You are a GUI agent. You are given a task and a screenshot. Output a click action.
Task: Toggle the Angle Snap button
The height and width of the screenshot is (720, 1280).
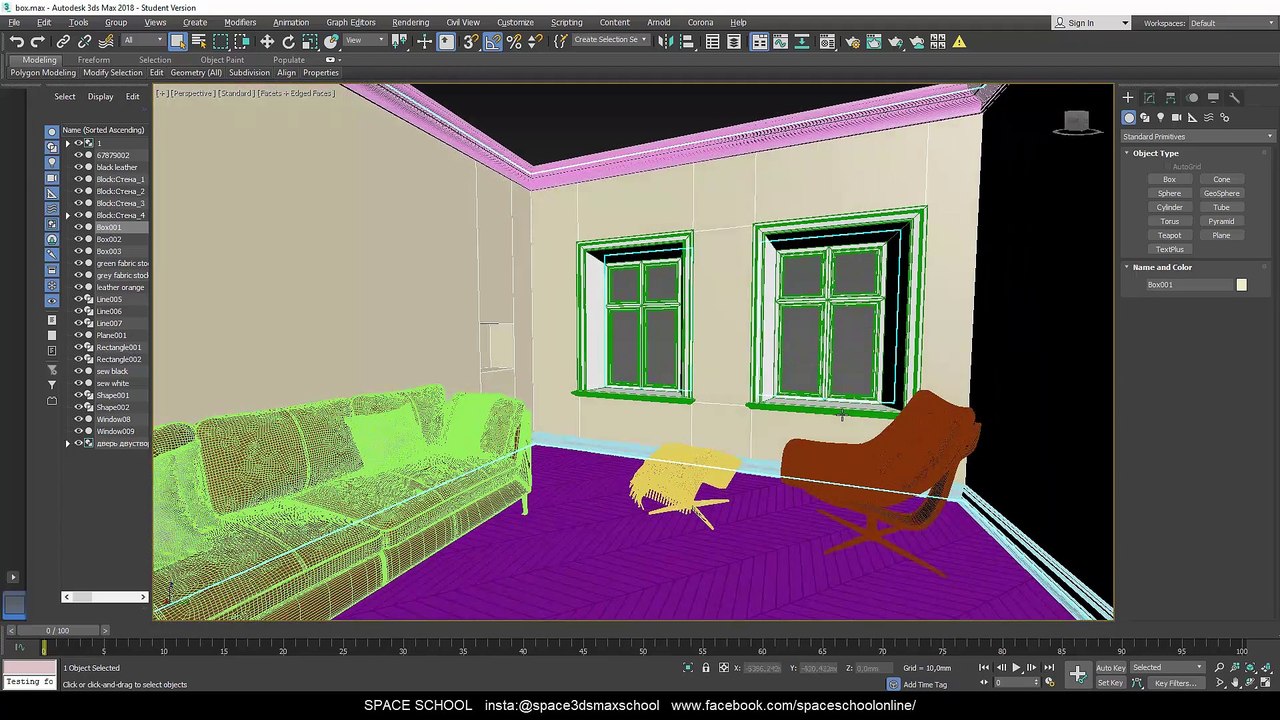(493, 41)
